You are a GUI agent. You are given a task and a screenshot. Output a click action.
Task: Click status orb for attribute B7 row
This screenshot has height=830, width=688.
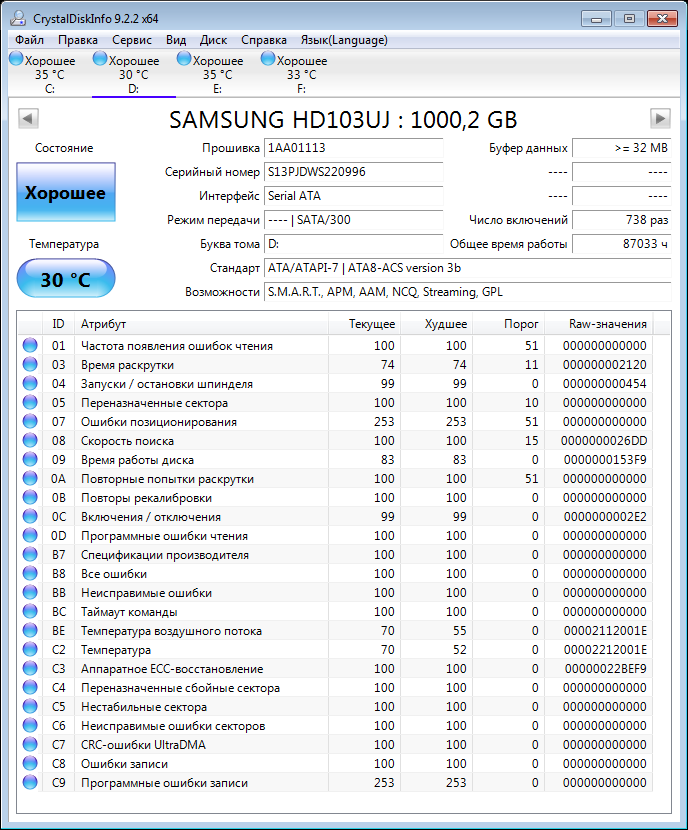point(30,555)
